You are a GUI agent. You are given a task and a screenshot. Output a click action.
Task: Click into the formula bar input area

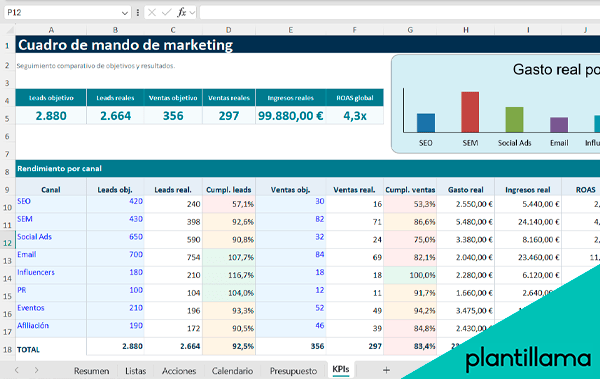[x=399, y=13]
